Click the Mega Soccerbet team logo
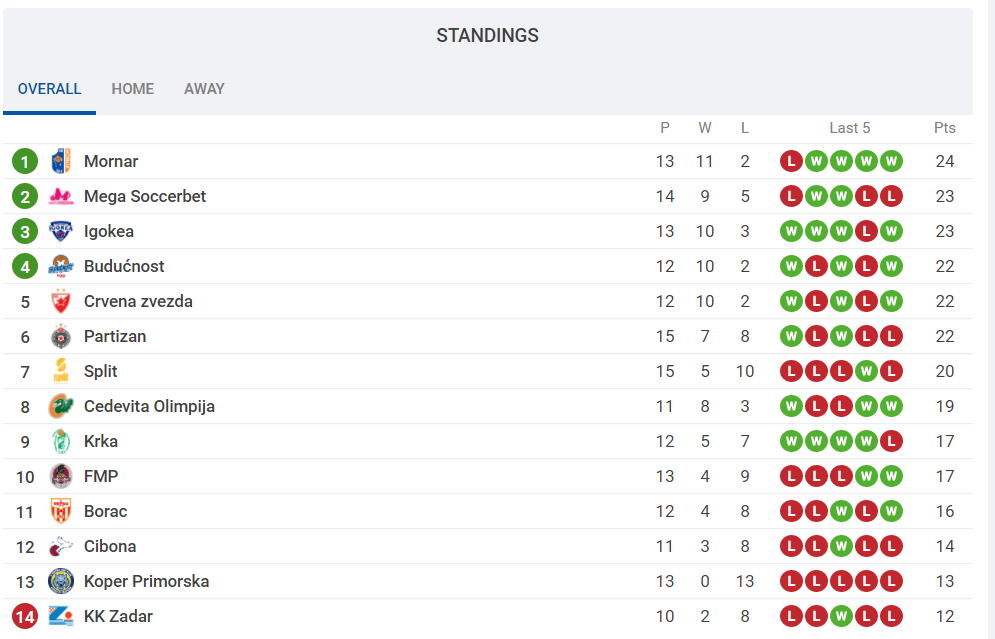This screenshot has height=639, width=995. pyautogui.click(x=61, y=196)
